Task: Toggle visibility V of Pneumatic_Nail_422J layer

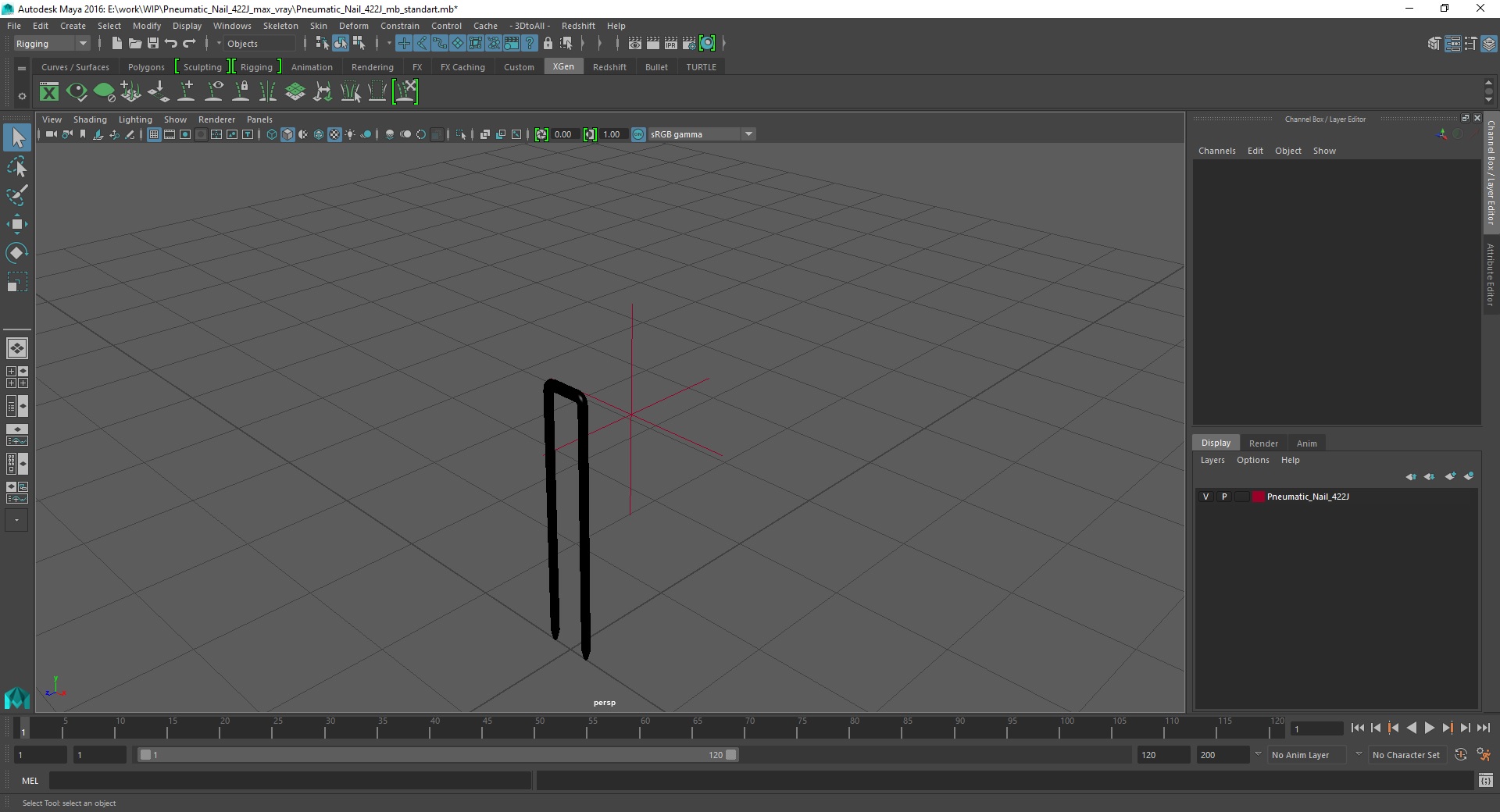Action: click(x=1205, y=497)
